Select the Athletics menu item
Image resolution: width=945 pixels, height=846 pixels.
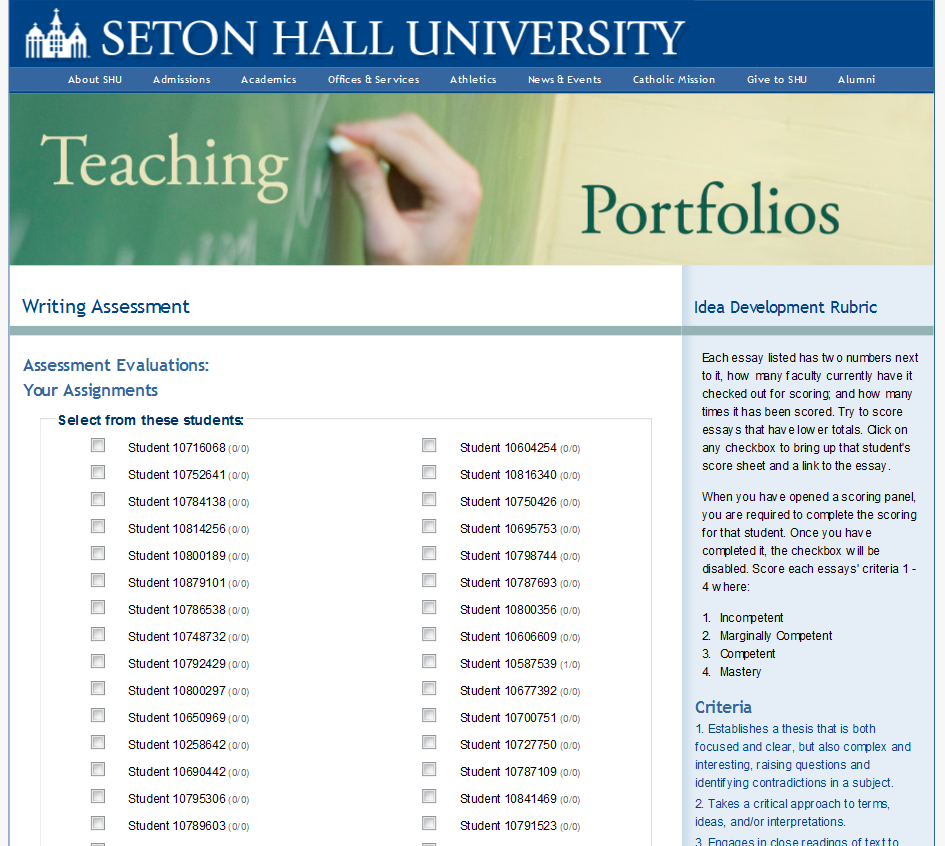pyautogui.click(x=473, y=80)
